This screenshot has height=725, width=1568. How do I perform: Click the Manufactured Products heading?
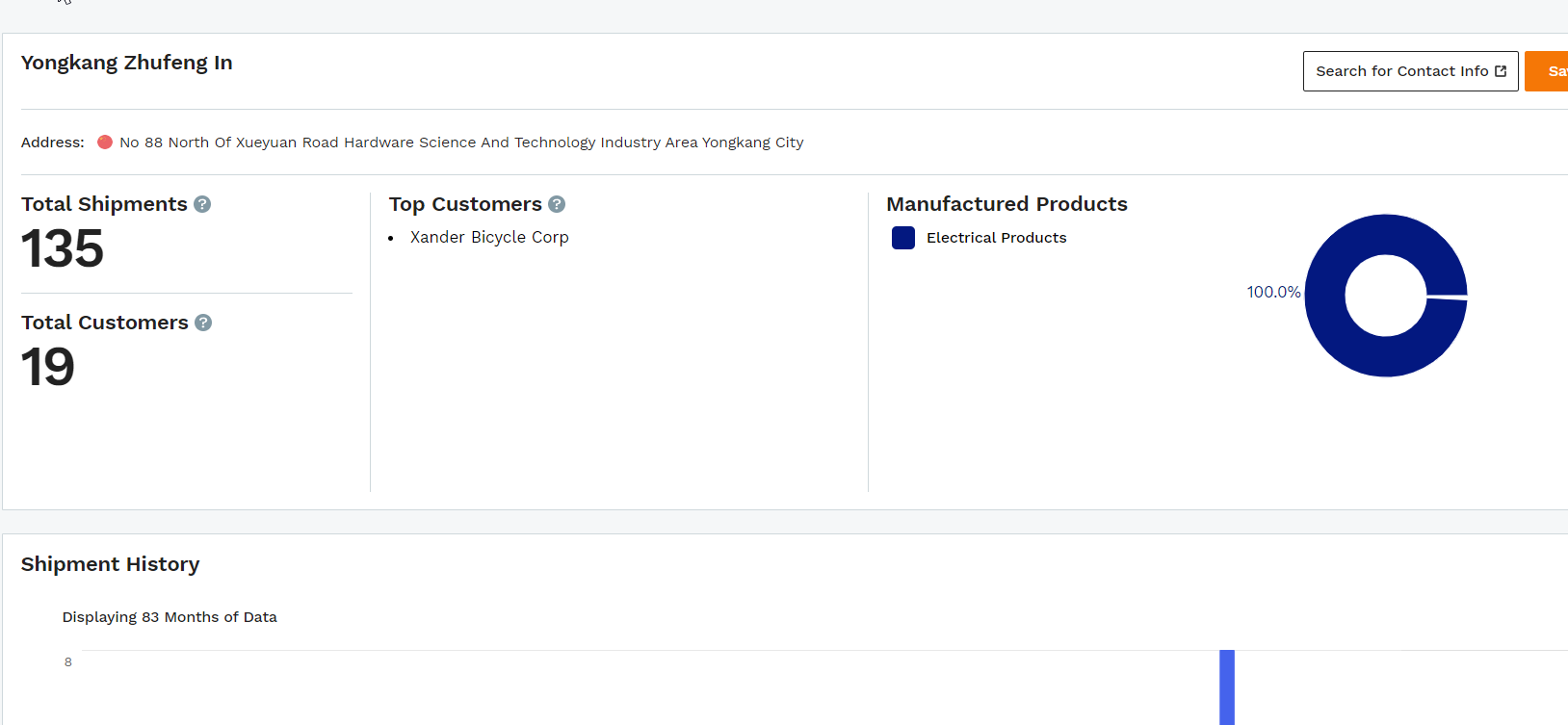pyautogui.click(x=1006, y=204)
